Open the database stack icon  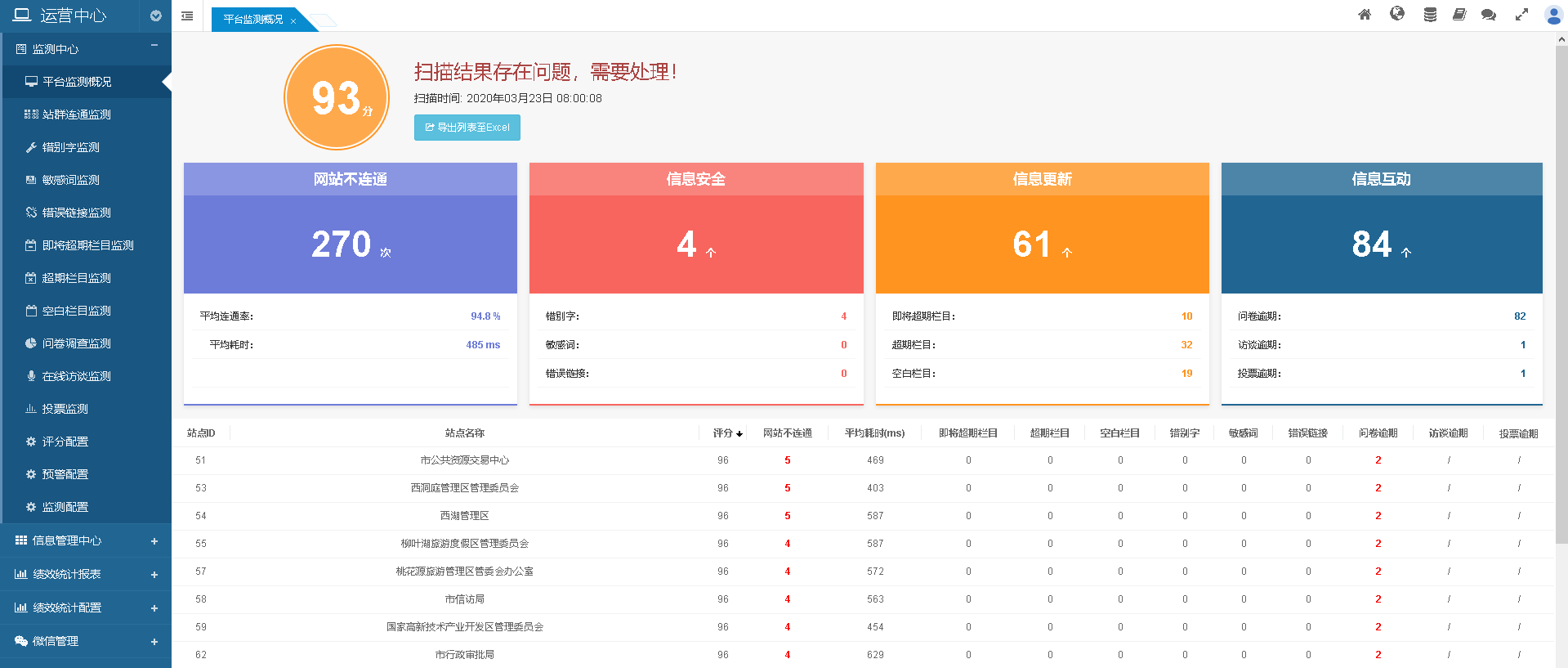point(1430,15)
